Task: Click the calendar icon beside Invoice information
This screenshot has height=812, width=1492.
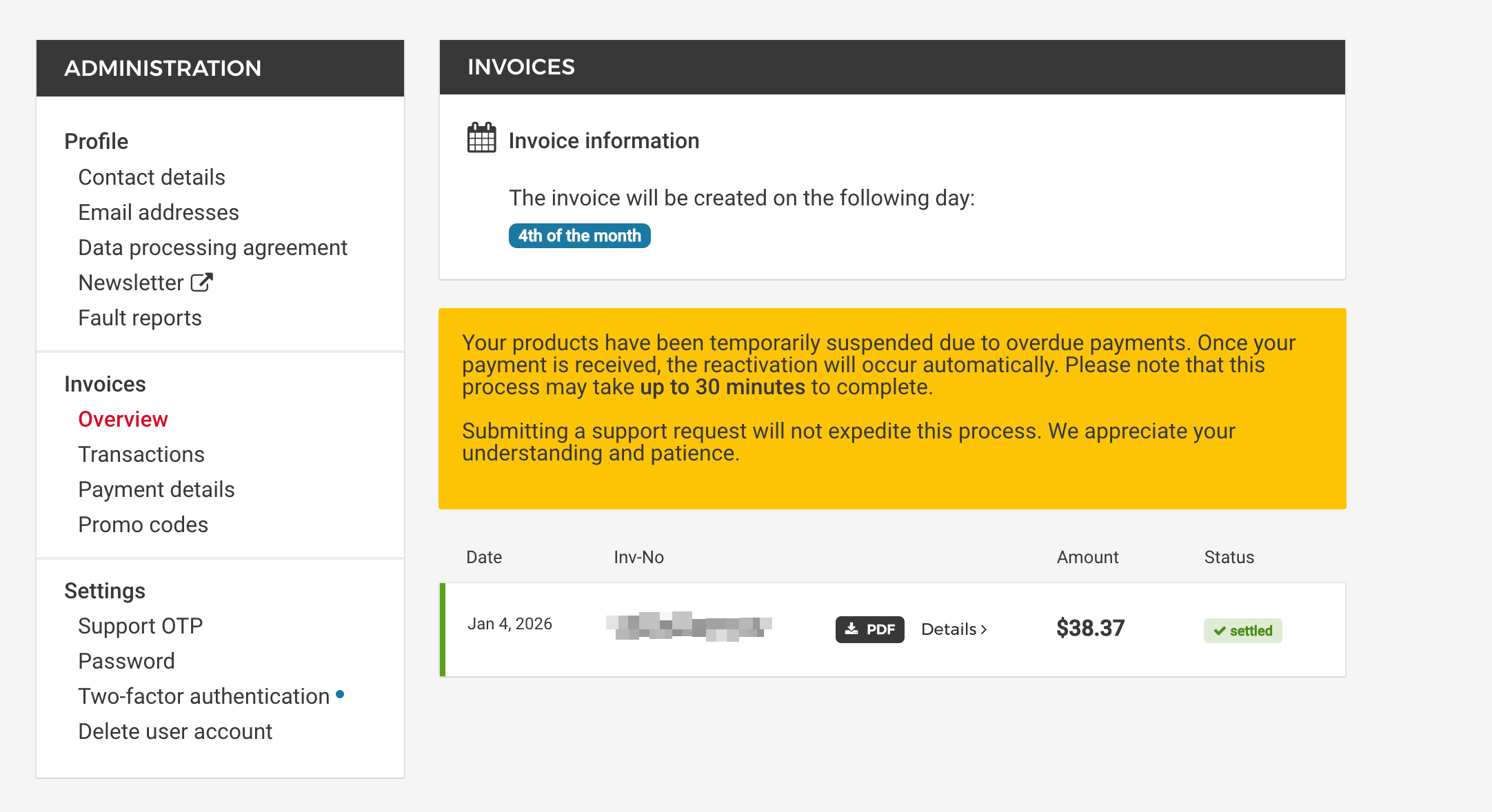Action: [x=481, y=138]
